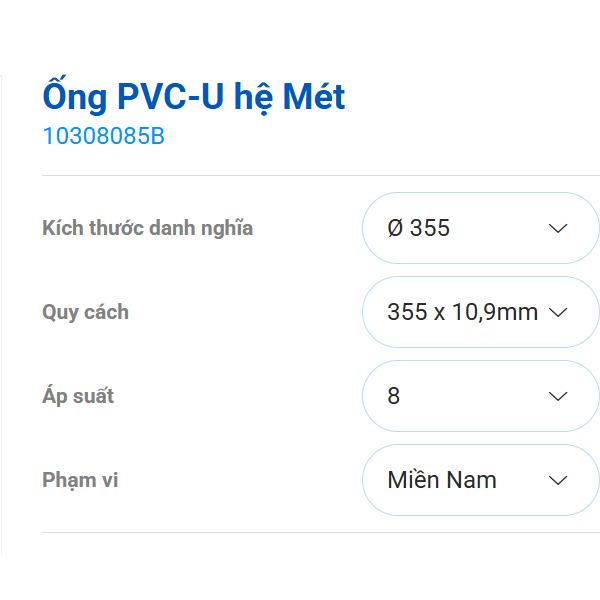Click the Phạm vi label
The width and height of the screenshot is (600, 600).
coord(80,480)
